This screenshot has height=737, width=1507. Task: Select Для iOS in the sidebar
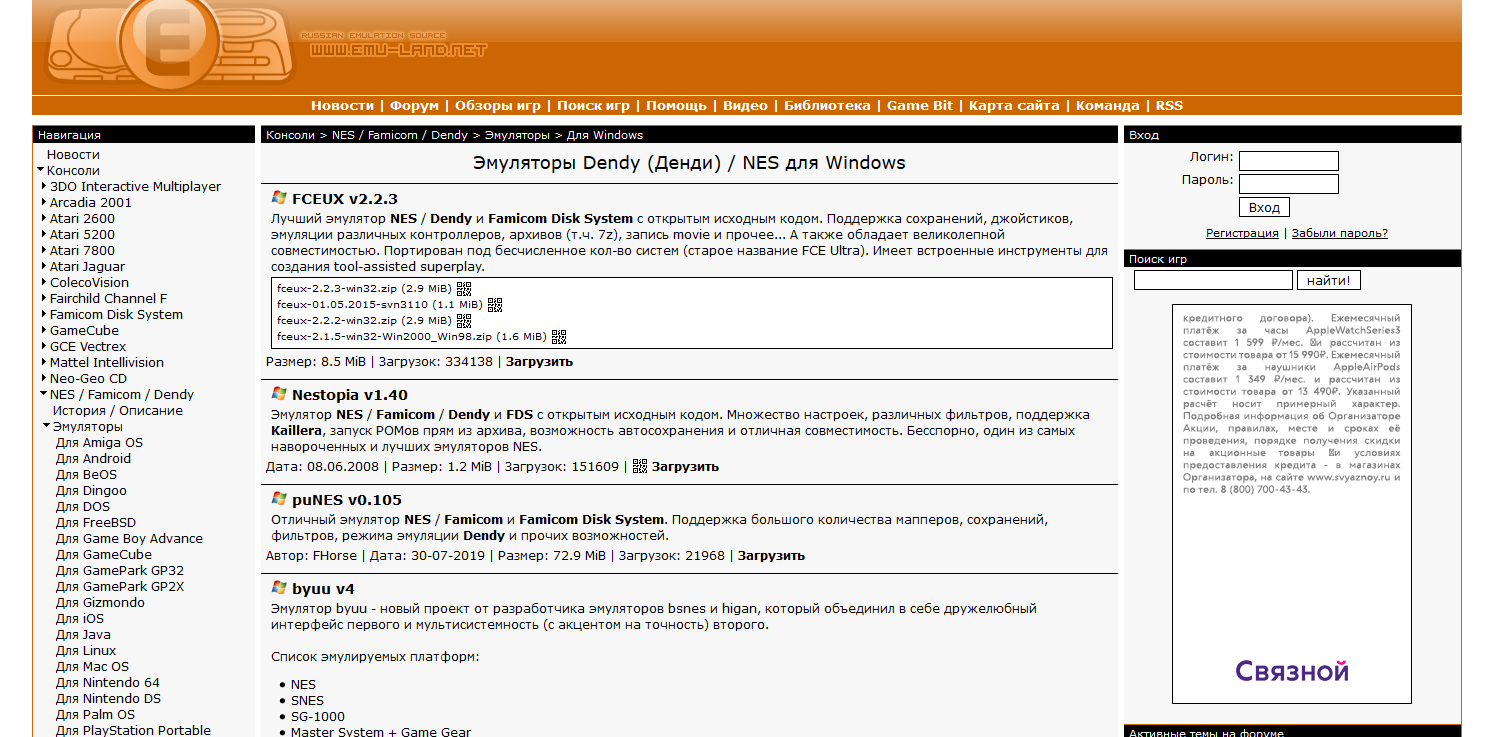pos(80,618)
